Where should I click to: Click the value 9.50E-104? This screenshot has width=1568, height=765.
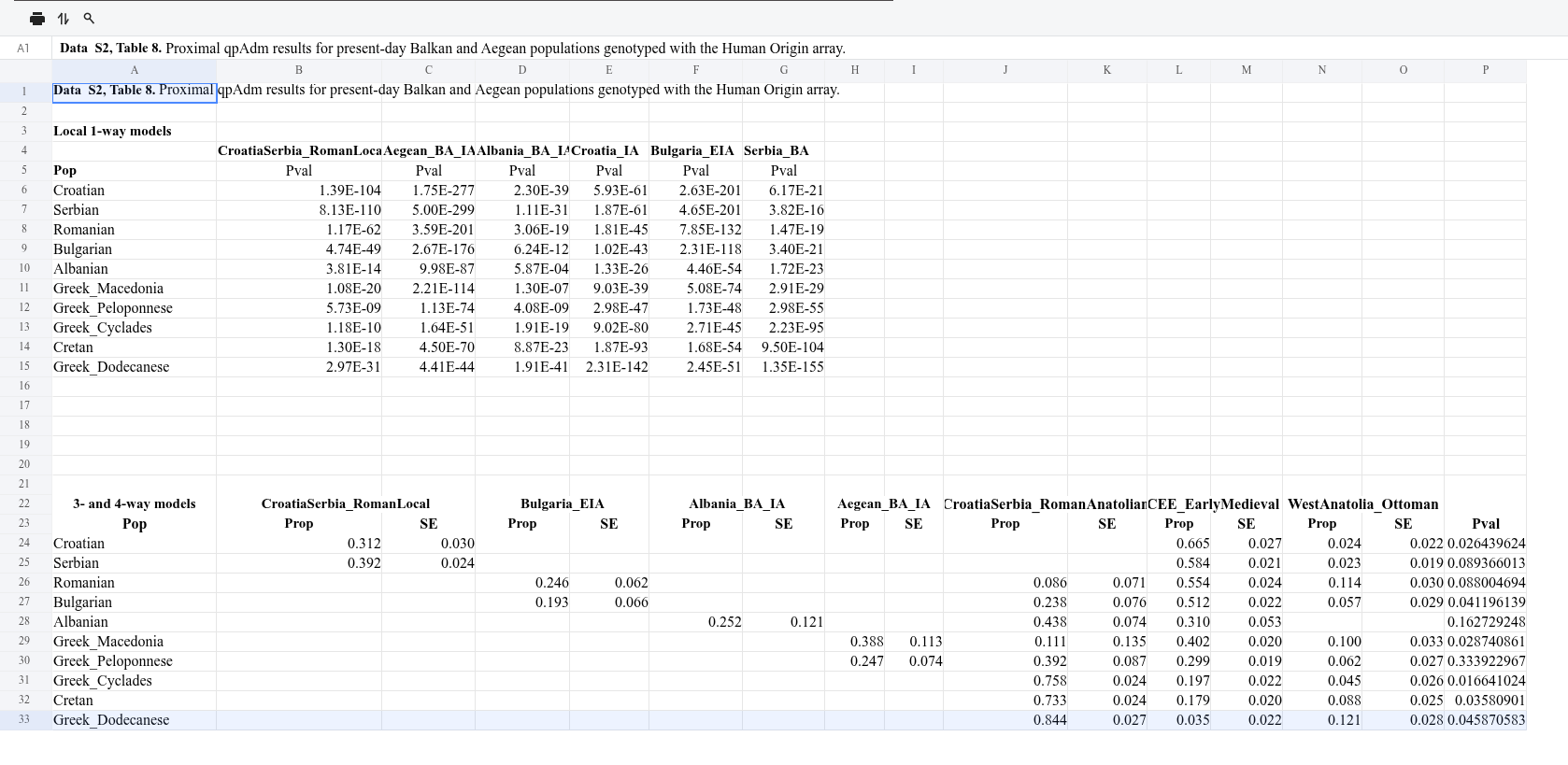tap(792, 347)
